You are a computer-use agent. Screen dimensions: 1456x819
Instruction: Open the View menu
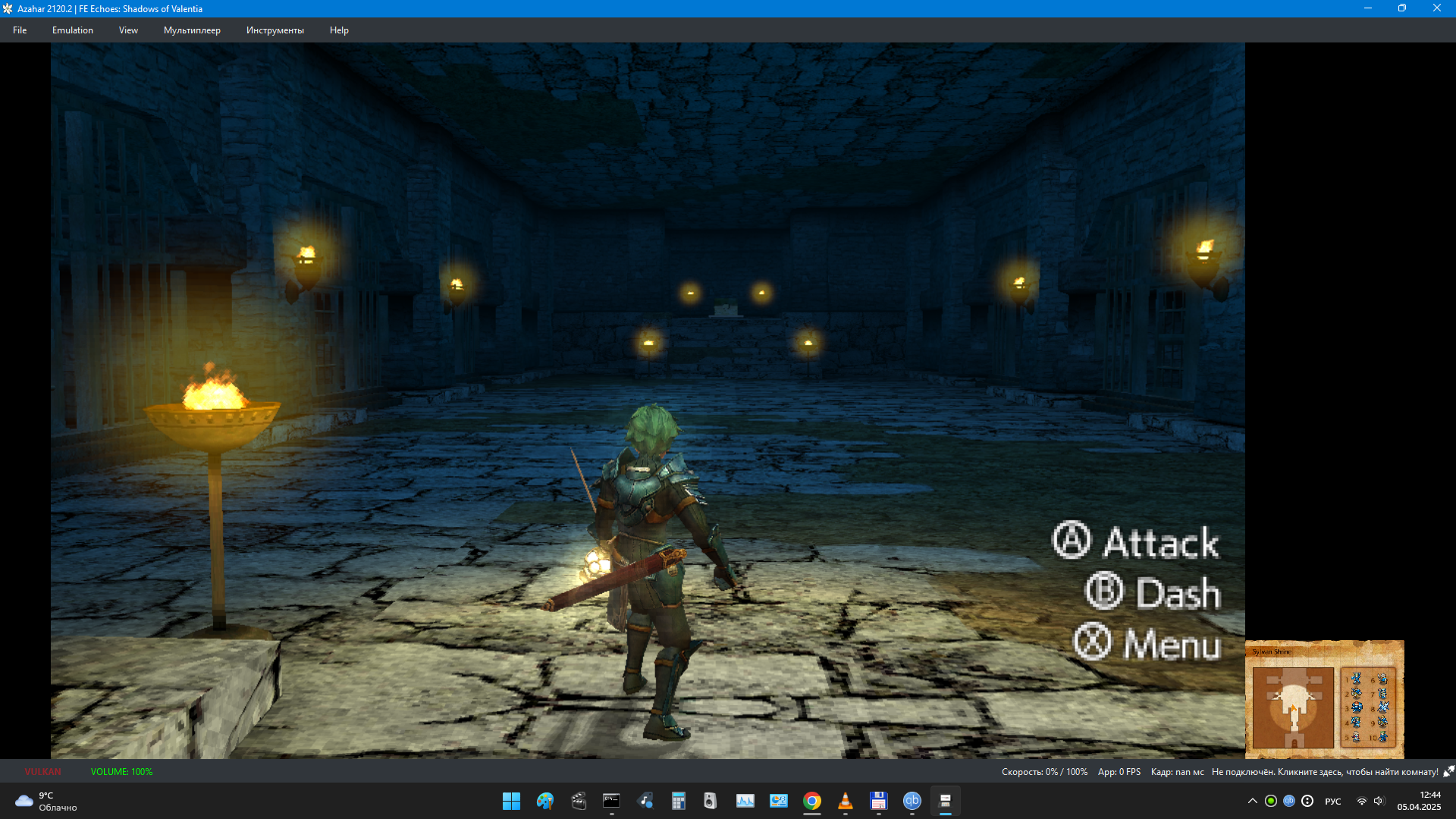tap(128, 30)
